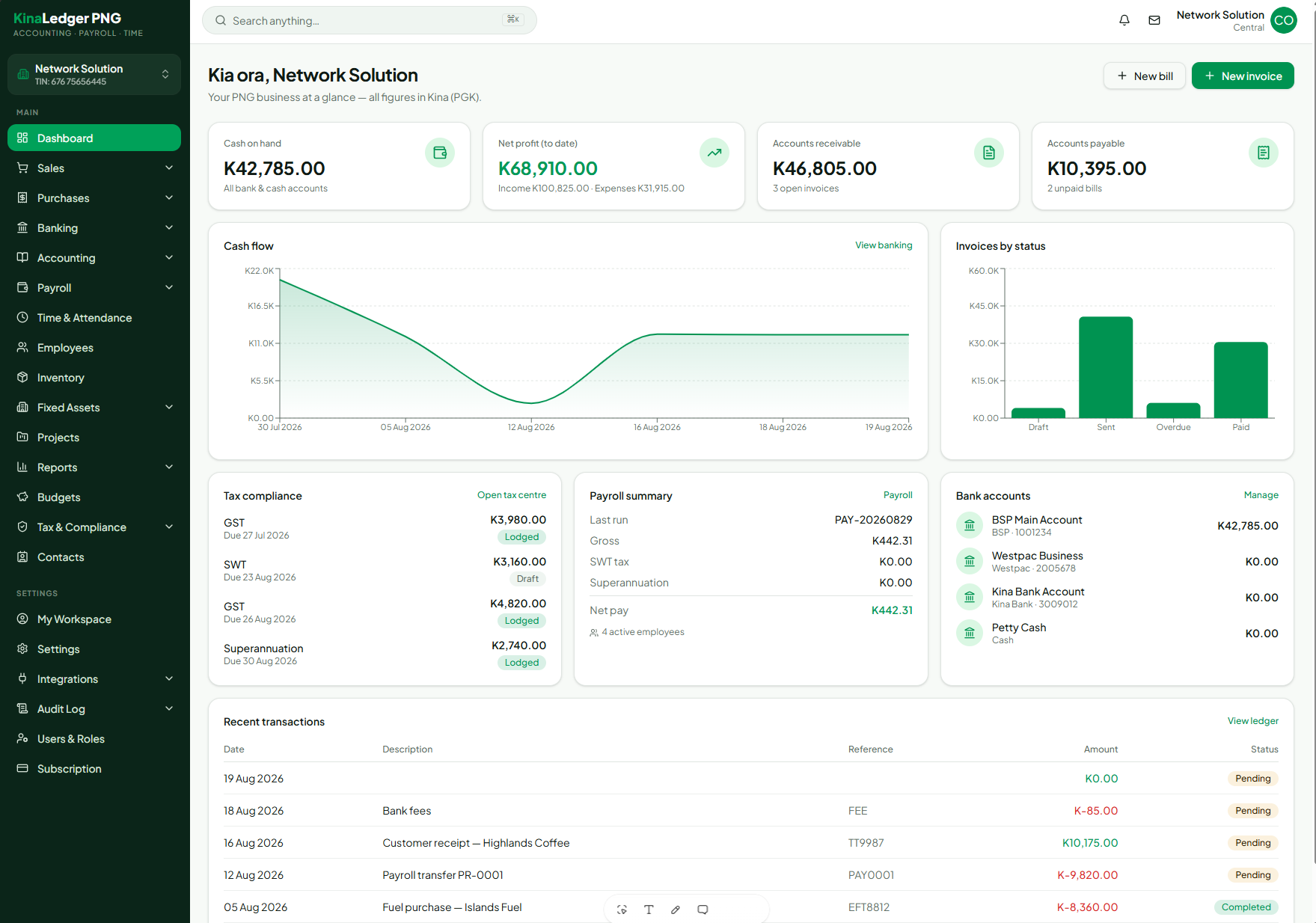Click the CO user avatar
1316x923 pixels.
point(1284,20)
